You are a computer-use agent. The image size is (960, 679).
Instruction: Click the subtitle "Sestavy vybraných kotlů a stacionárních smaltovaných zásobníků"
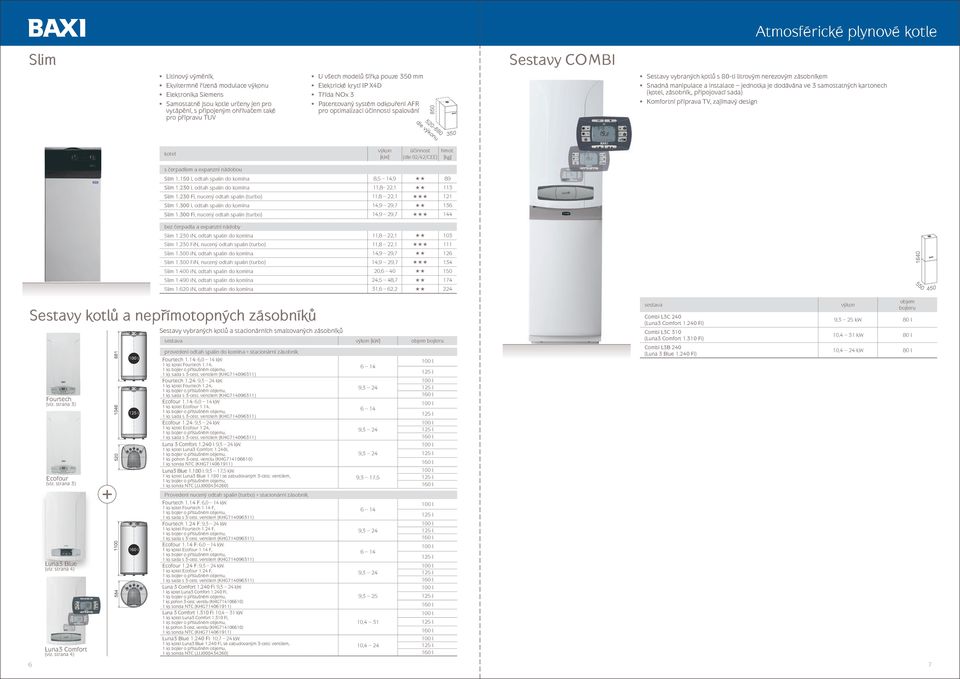coord(251,331)
